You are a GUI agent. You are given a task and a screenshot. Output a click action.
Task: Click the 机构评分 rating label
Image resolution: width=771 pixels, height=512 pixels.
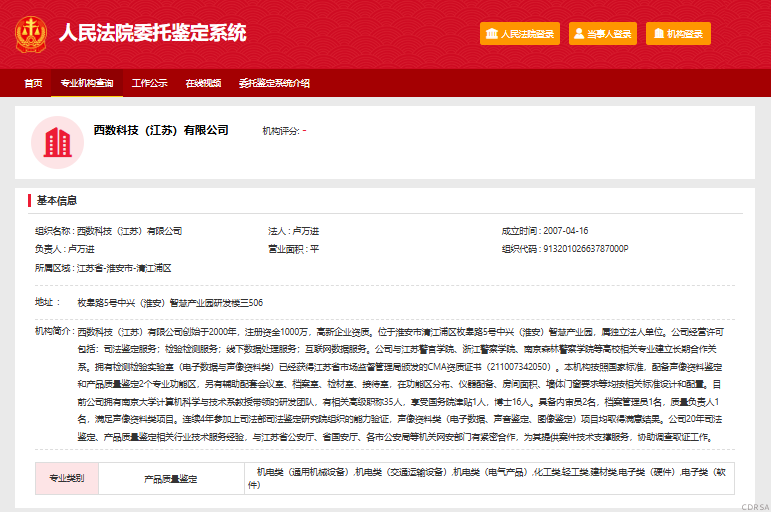(x=281, y=131)
